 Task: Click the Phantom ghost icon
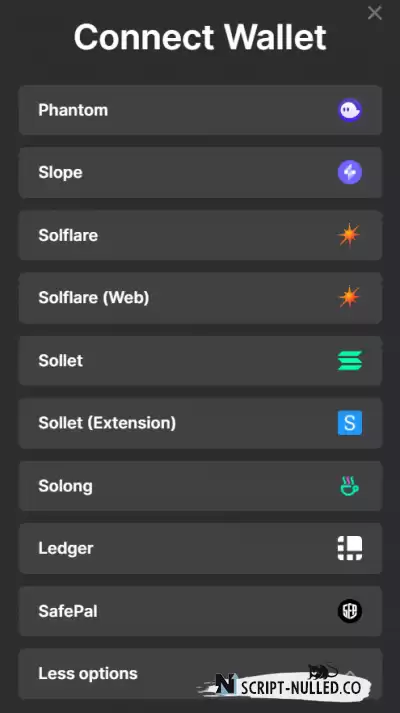[350, 110]
